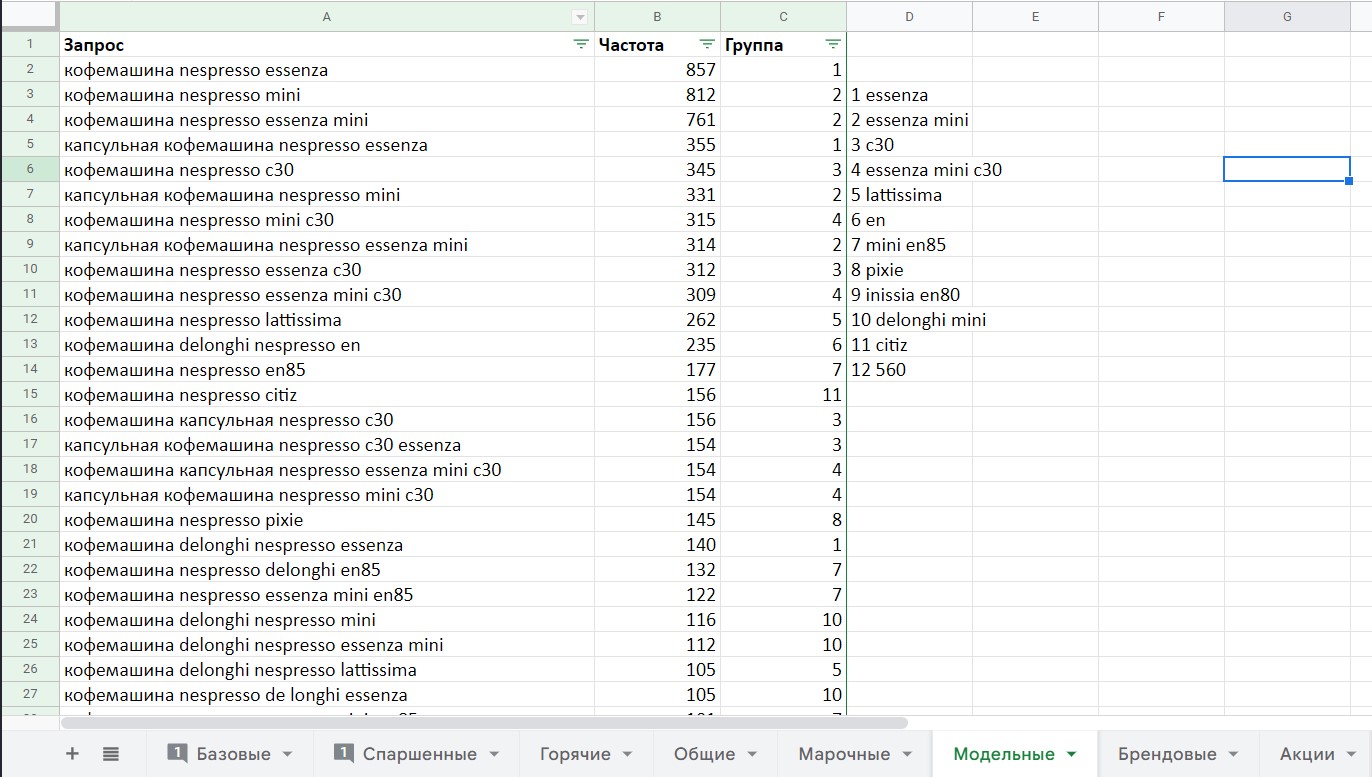Image resolution: width=1372 pixels, height=777 pixels.
Task: Select legend cell '10 delonghi mini'
Action: [x=909, y=320]
